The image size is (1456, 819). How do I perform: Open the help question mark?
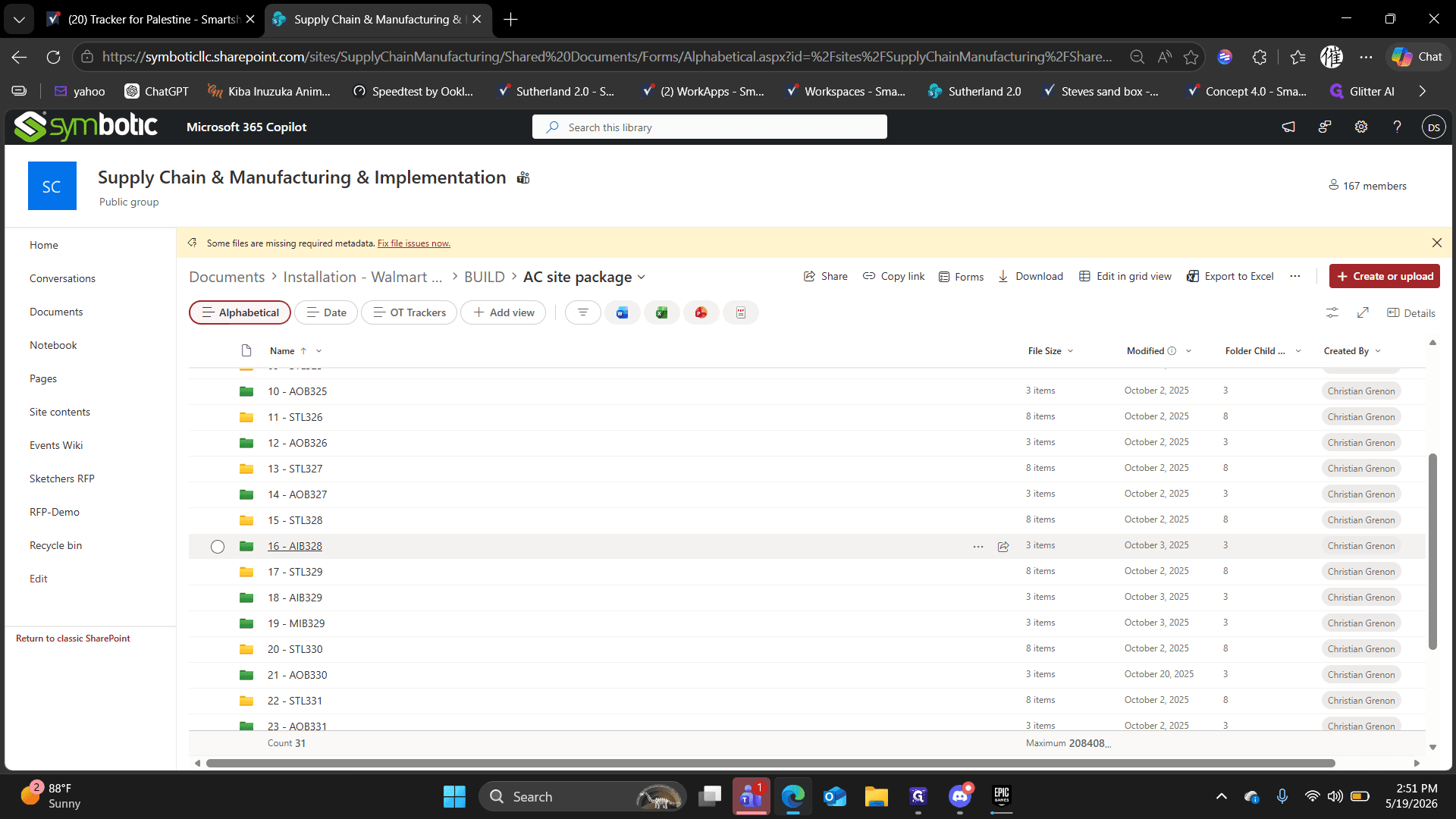(x=1397, y=127)
